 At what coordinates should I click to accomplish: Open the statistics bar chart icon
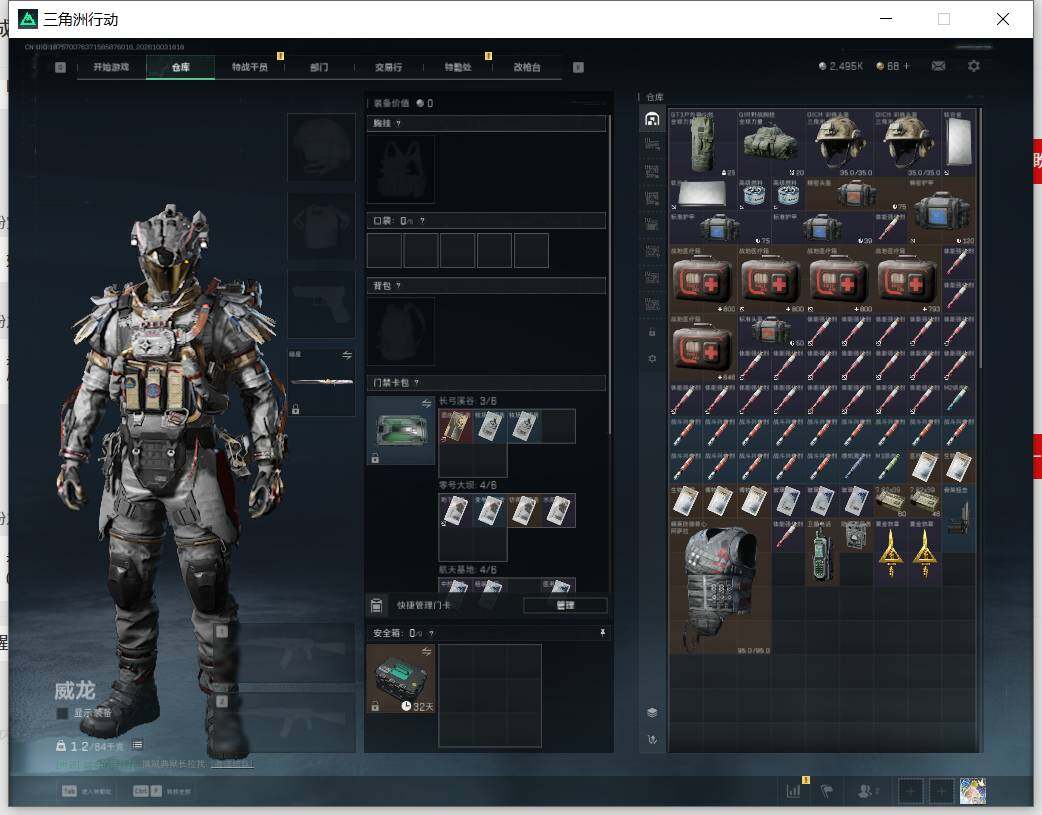click(x=793, y=791)
